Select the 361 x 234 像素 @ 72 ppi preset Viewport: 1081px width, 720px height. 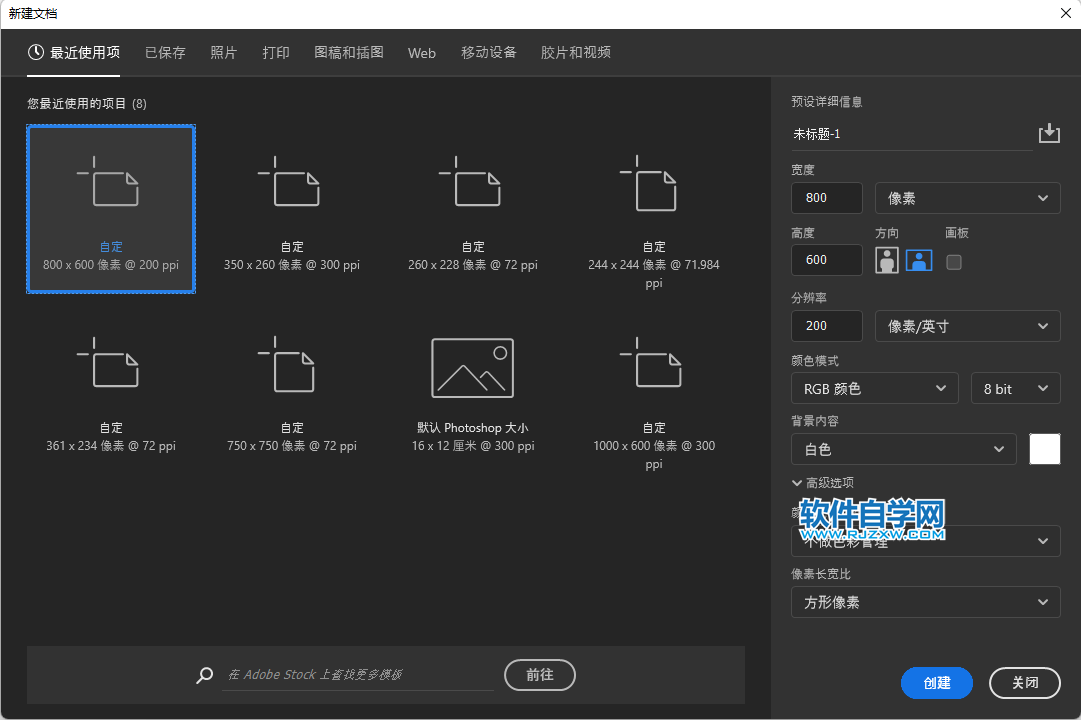pyautogui.click(x=111, y=391)
